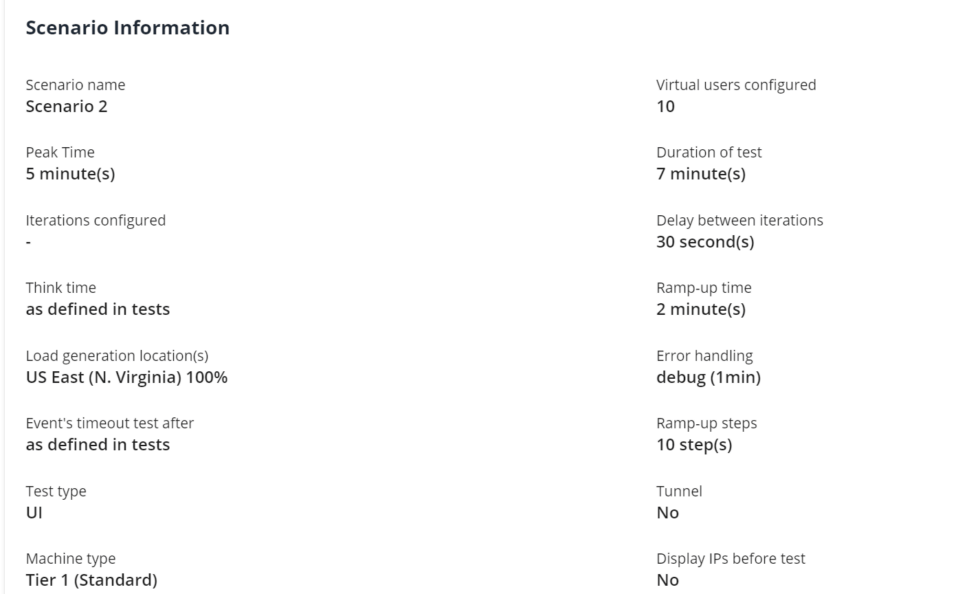Click the Think time value text
The width and height of the screenshot is (980, 594).
(x=97, y=309)
